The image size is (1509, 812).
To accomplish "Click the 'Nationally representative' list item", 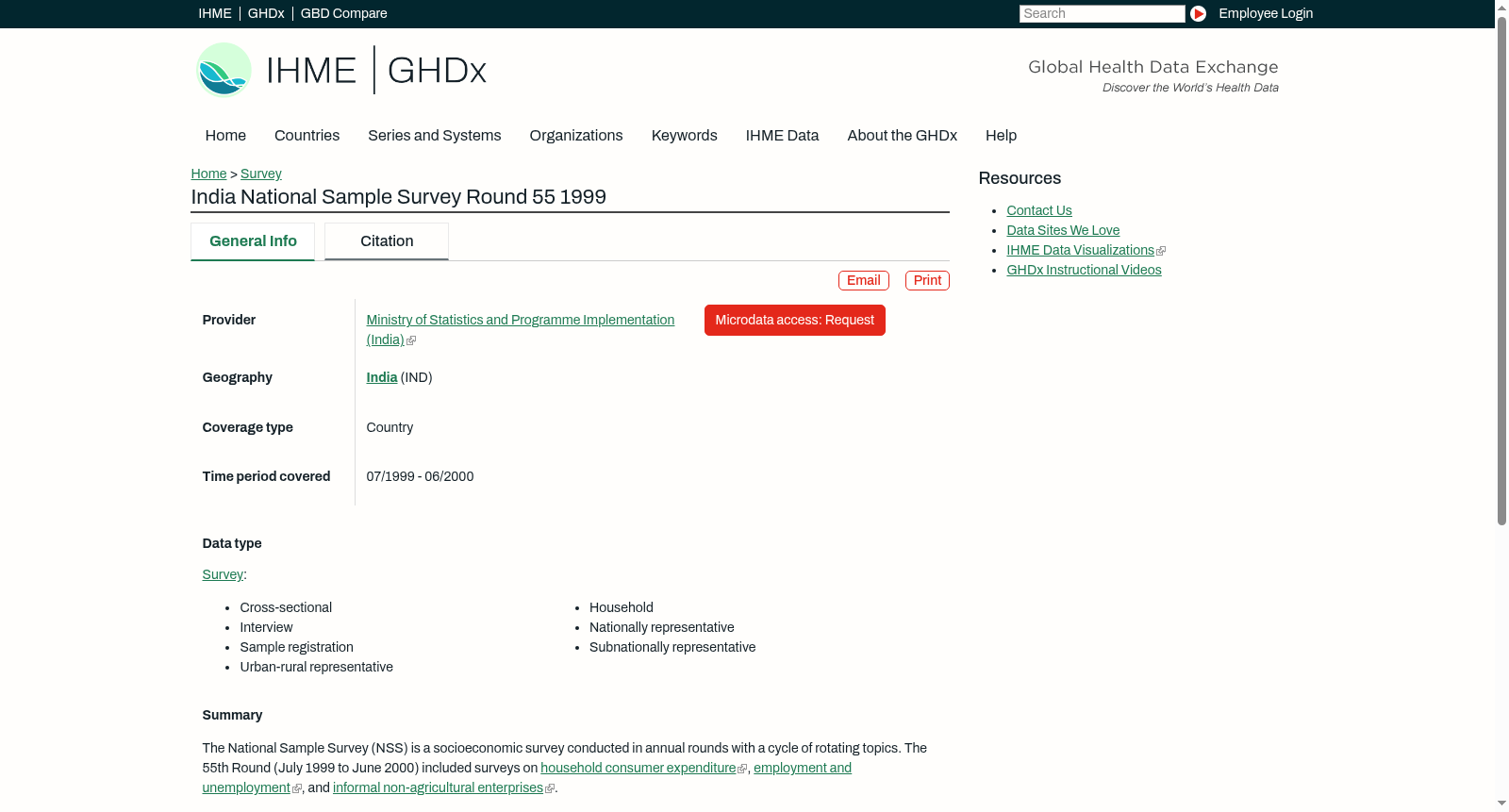I will (661, 627).
